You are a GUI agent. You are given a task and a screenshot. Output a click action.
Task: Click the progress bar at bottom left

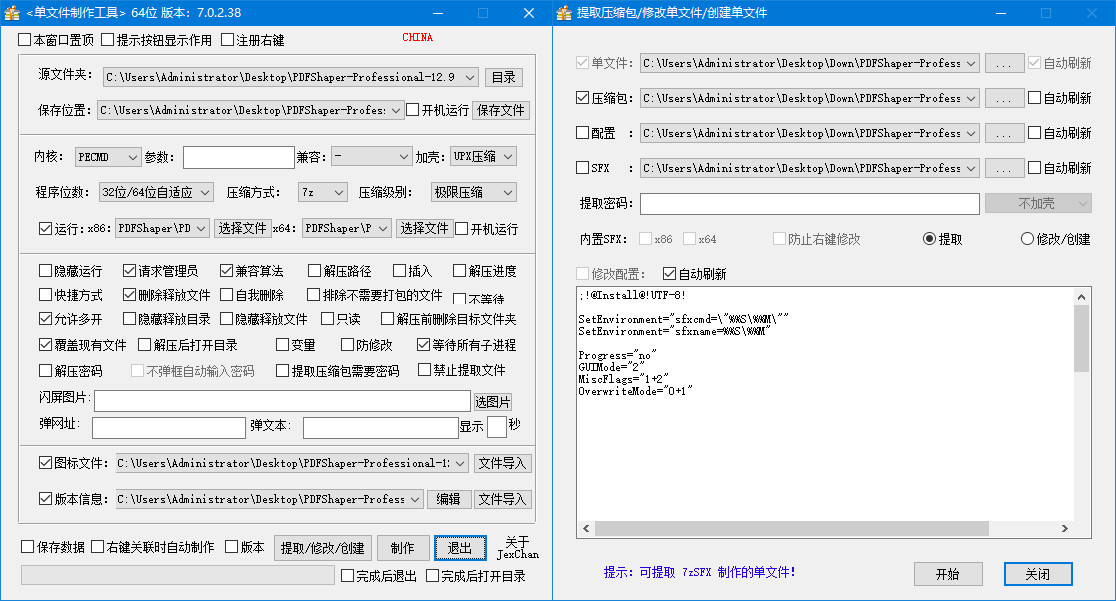(x=178, y=575)
